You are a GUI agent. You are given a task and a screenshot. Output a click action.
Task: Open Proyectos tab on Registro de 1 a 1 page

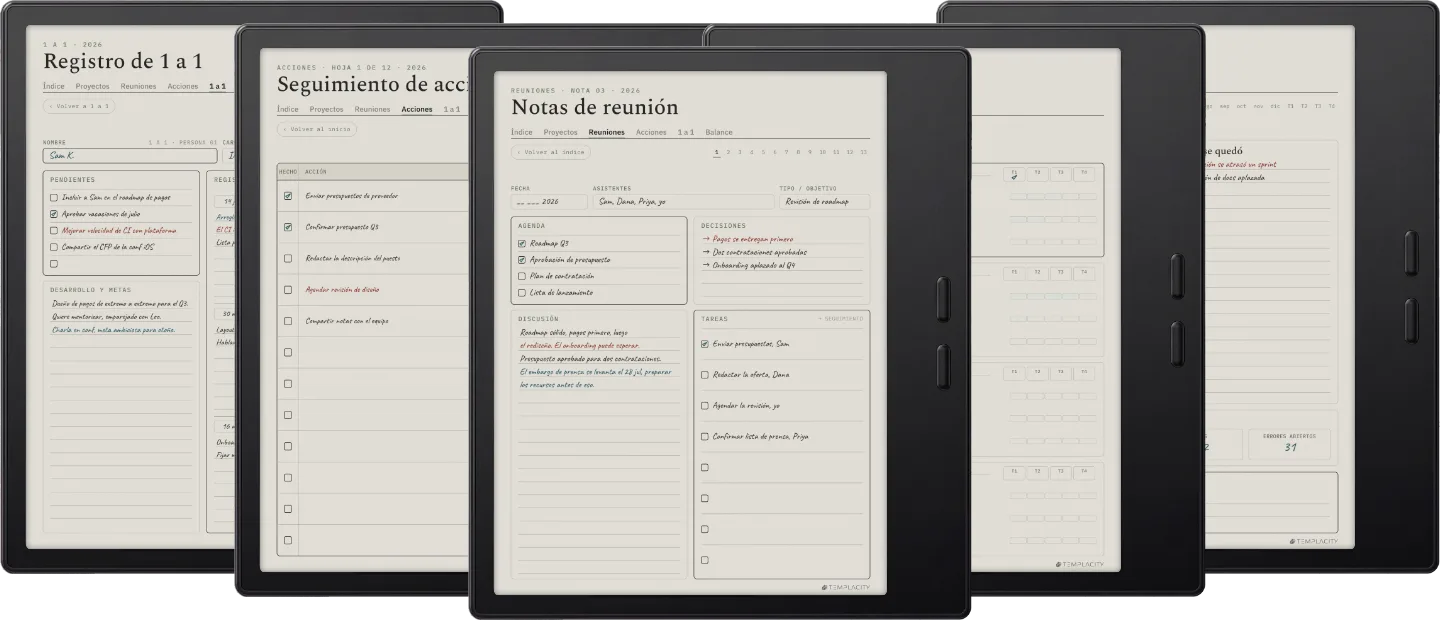click(x=92, y=86)
